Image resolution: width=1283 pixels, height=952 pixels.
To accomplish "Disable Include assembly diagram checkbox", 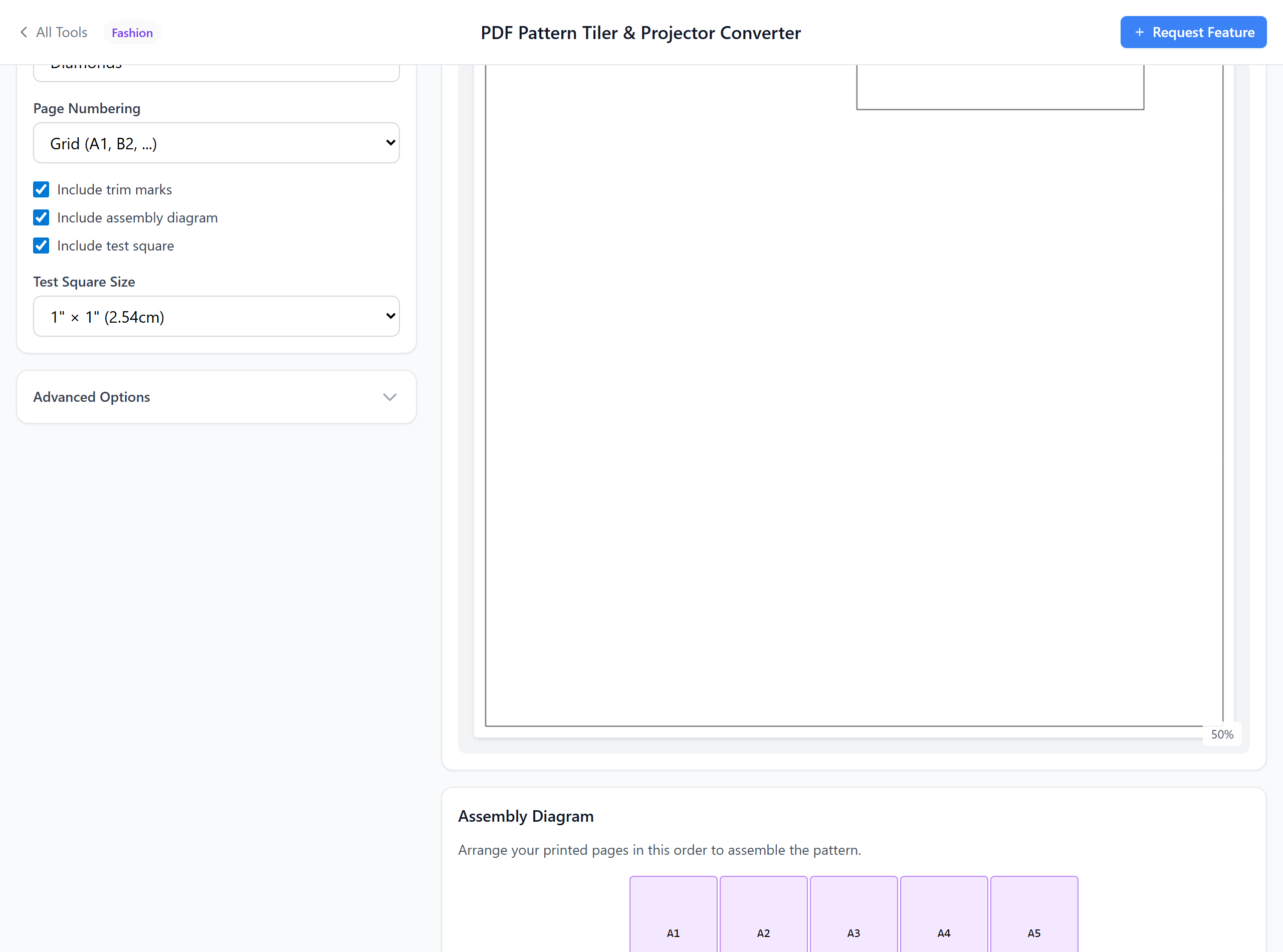I will pos(41,218).
